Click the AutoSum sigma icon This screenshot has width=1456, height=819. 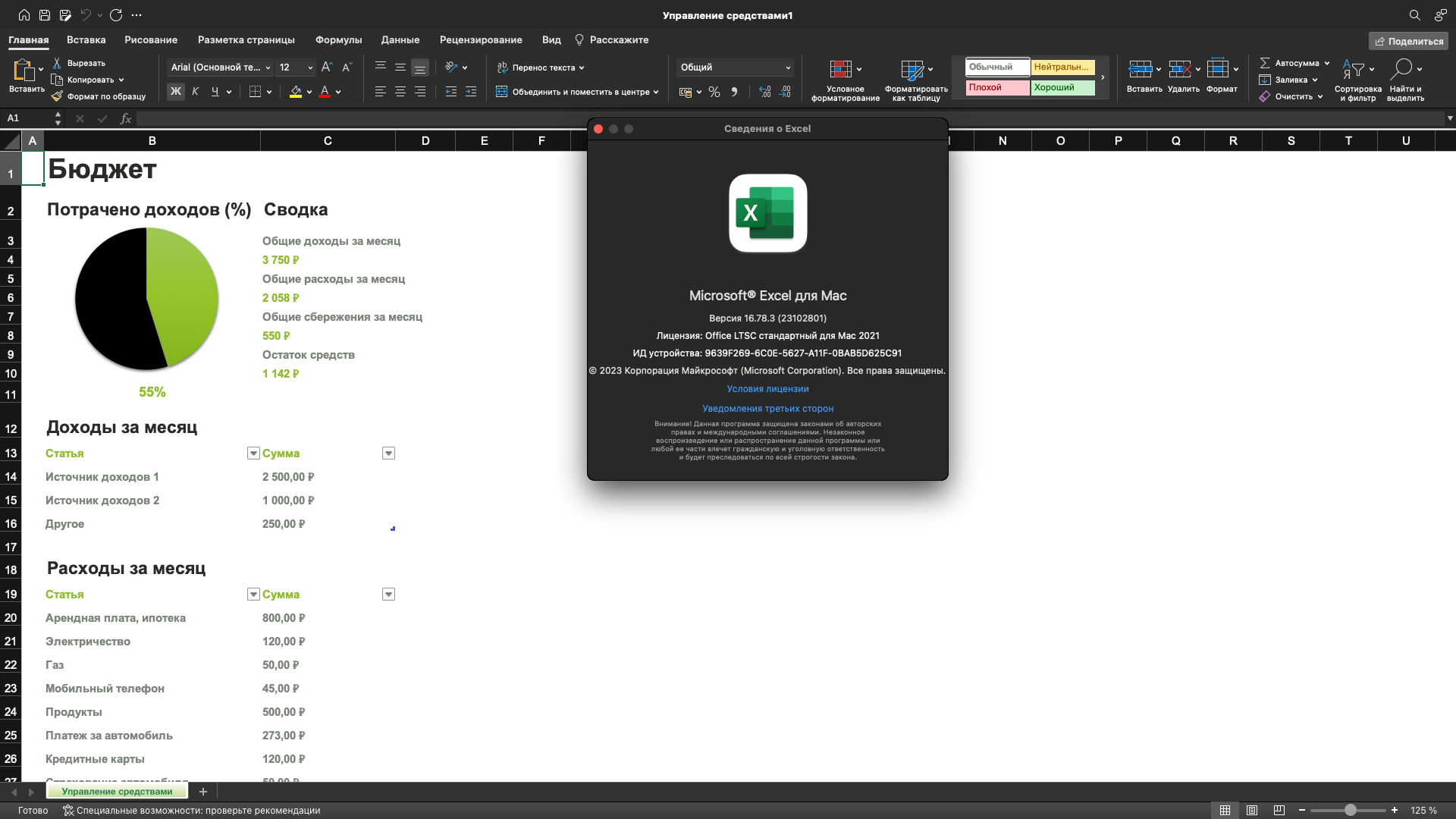tap(1265, 63)
